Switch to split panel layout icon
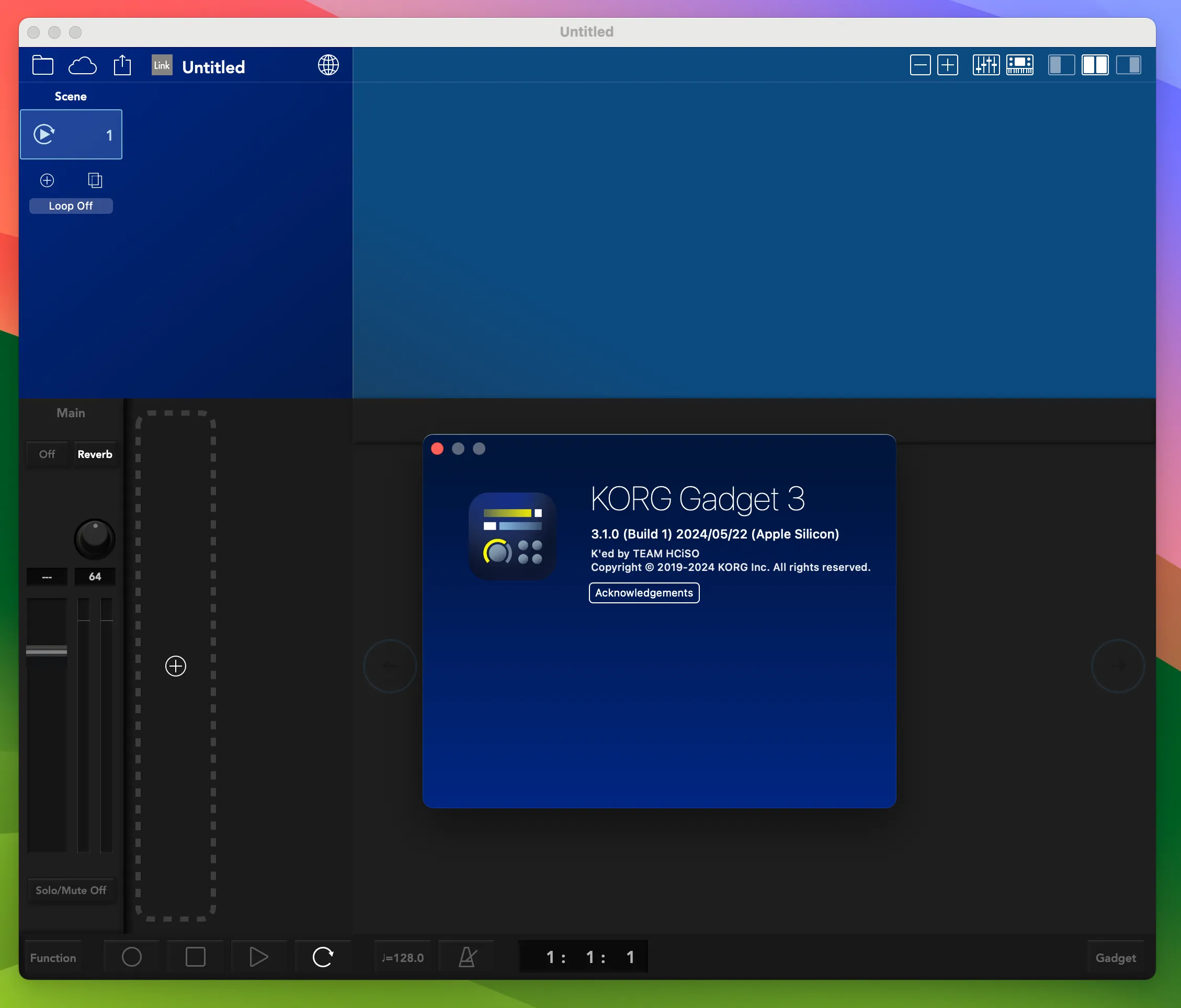Viewport: 1181px width, 1008px height. coord(1095,65)
